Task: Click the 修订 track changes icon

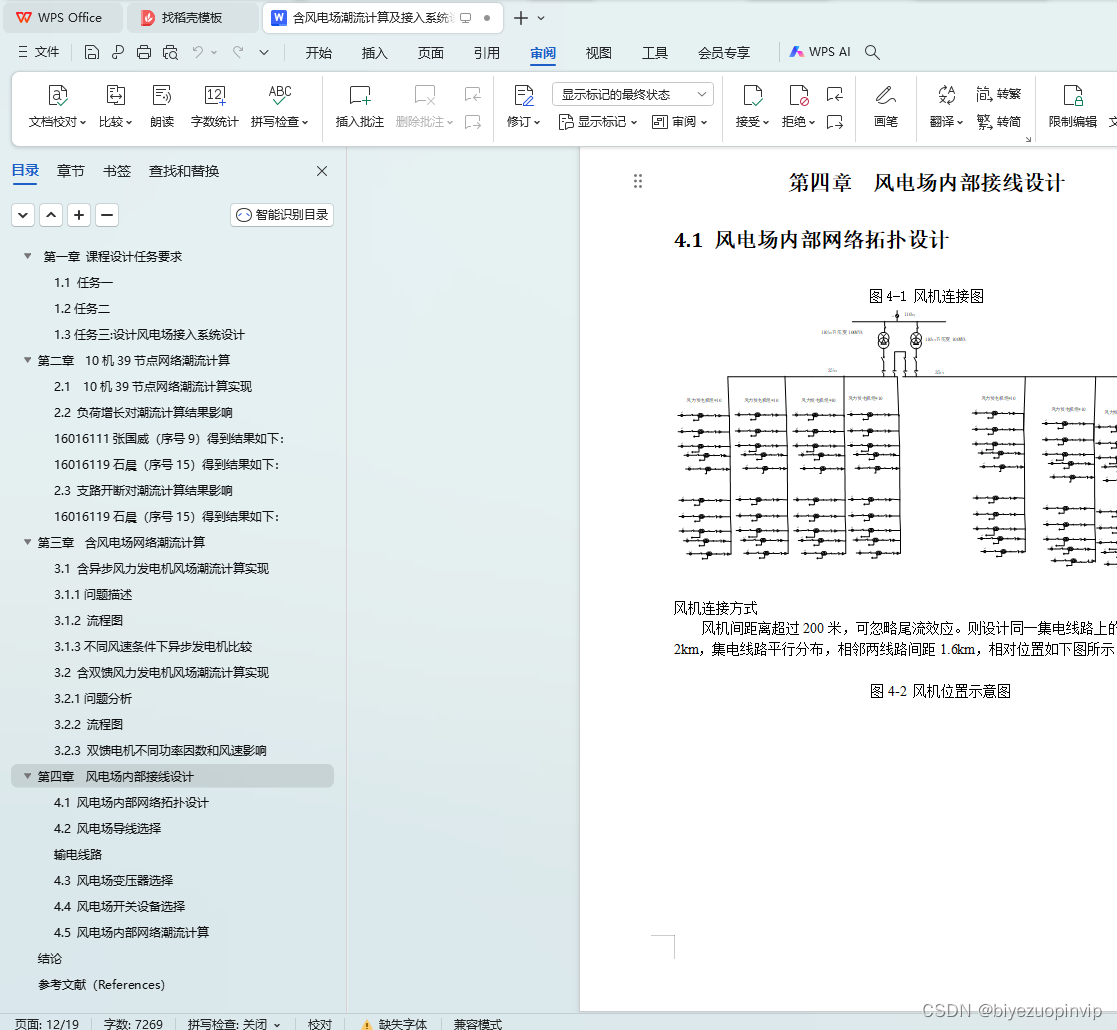Action: (x=524, y=95)
